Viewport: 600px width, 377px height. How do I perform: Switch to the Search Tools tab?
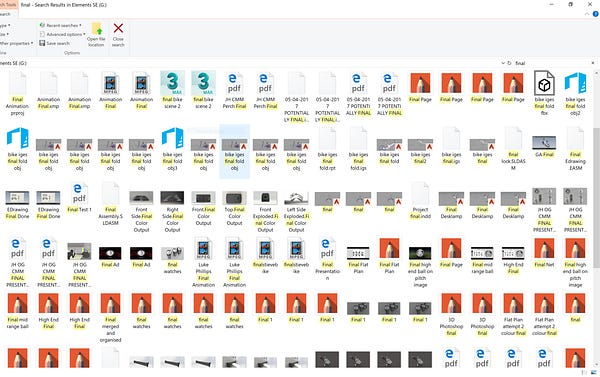(8, 5)
